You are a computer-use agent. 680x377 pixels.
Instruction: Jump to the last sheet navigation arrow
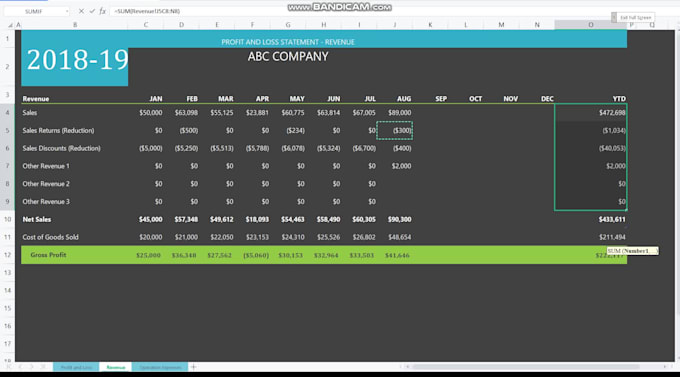pyautogui.click(x=42, y=367)
